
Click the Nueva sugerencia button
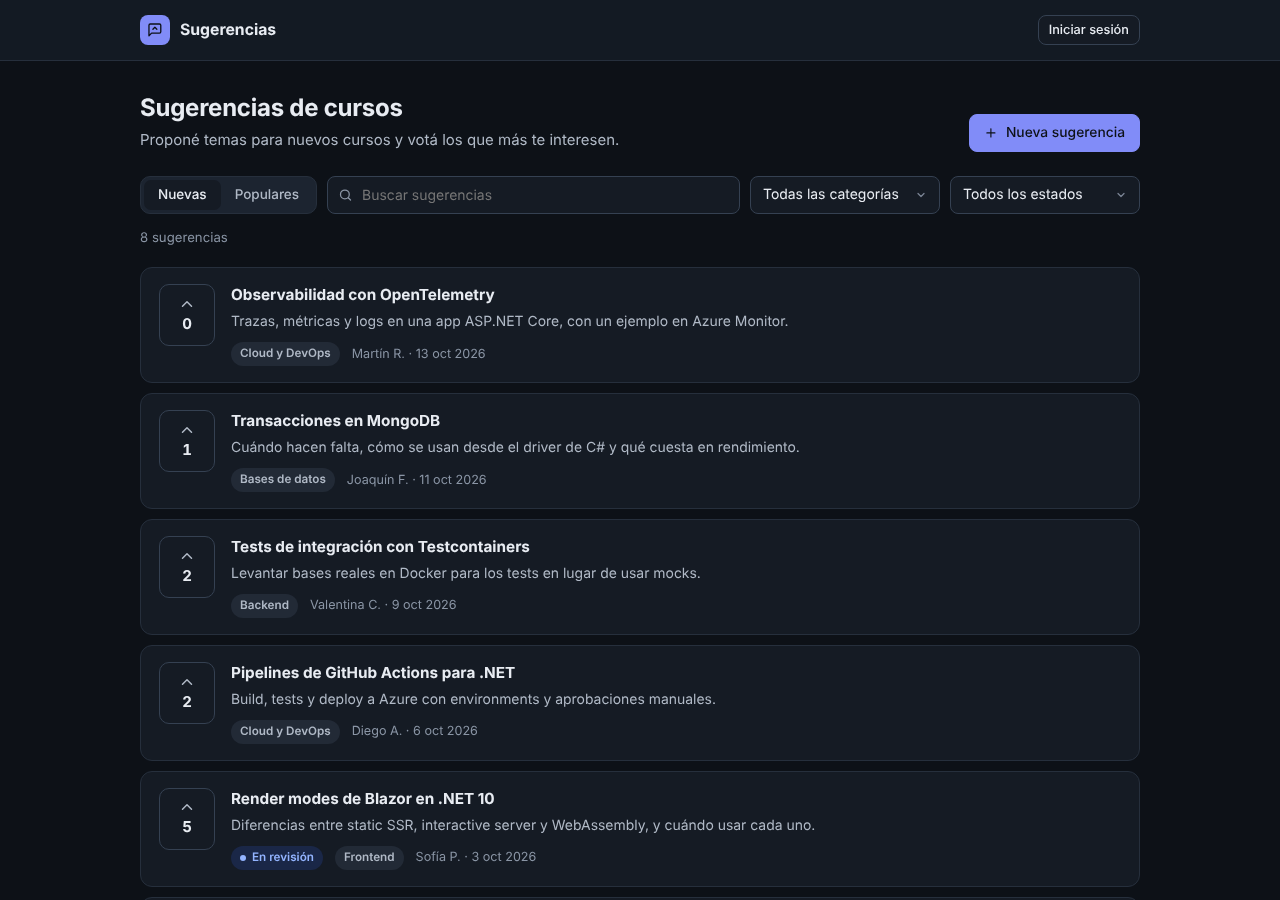click(x=1054, y=133)
